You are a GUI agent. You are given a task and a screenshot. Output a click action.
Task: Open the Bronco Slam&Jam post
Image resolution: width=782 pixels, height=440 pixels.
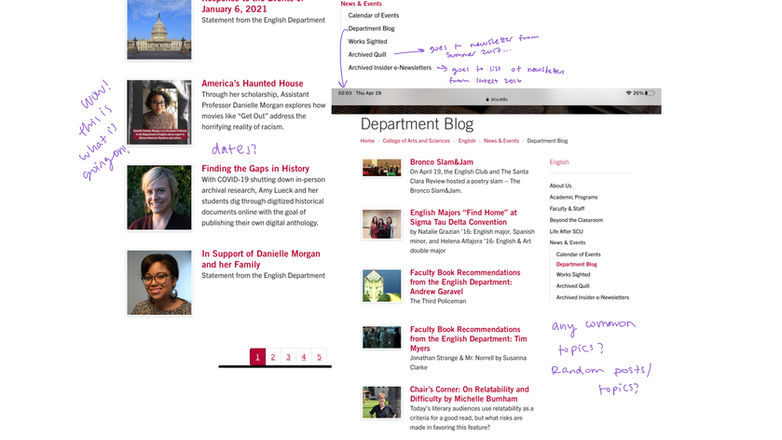pyautogui.click(x=441, y=162)
